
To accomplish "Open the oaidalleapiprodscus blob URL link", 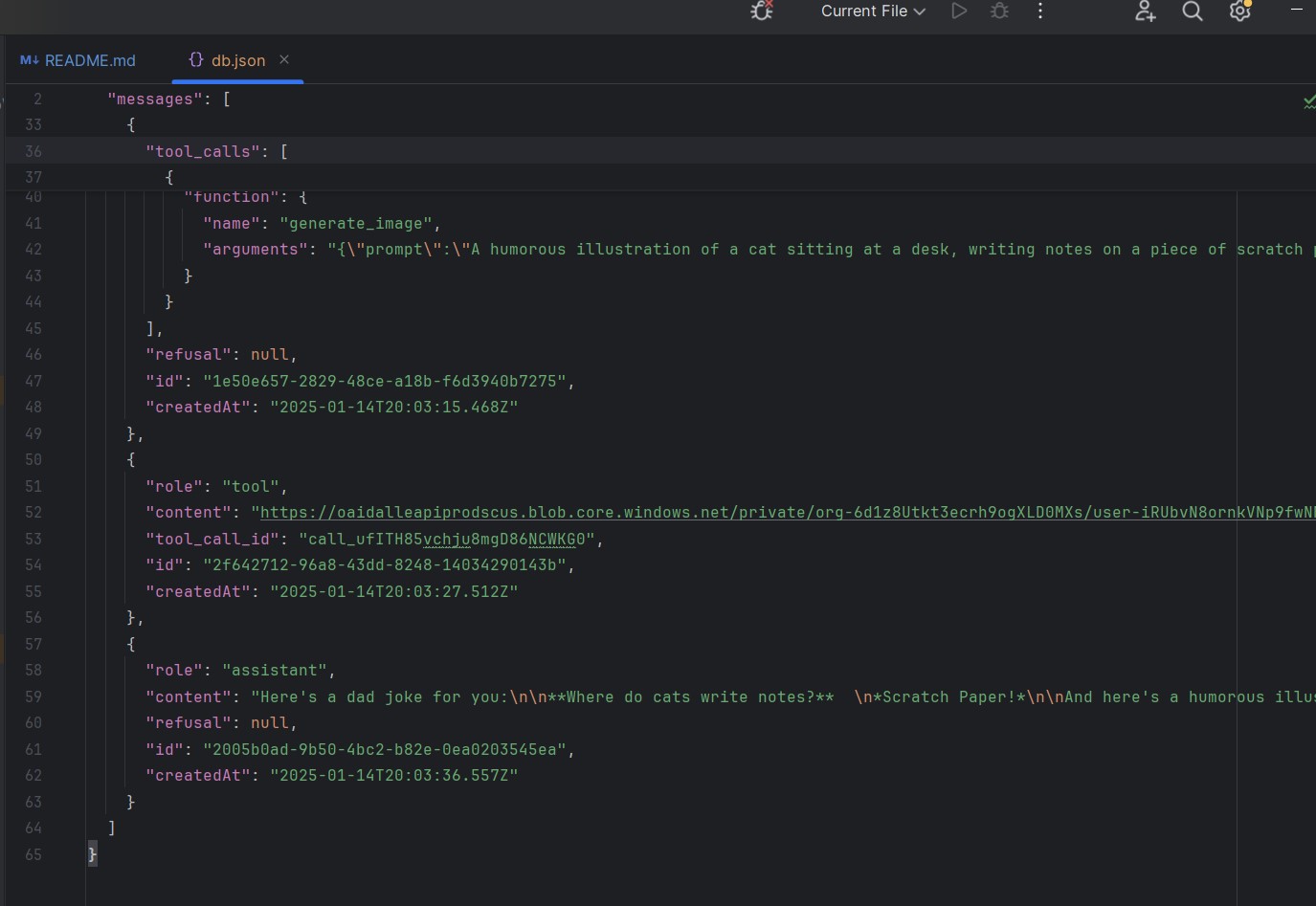I will tap(788, 513).
